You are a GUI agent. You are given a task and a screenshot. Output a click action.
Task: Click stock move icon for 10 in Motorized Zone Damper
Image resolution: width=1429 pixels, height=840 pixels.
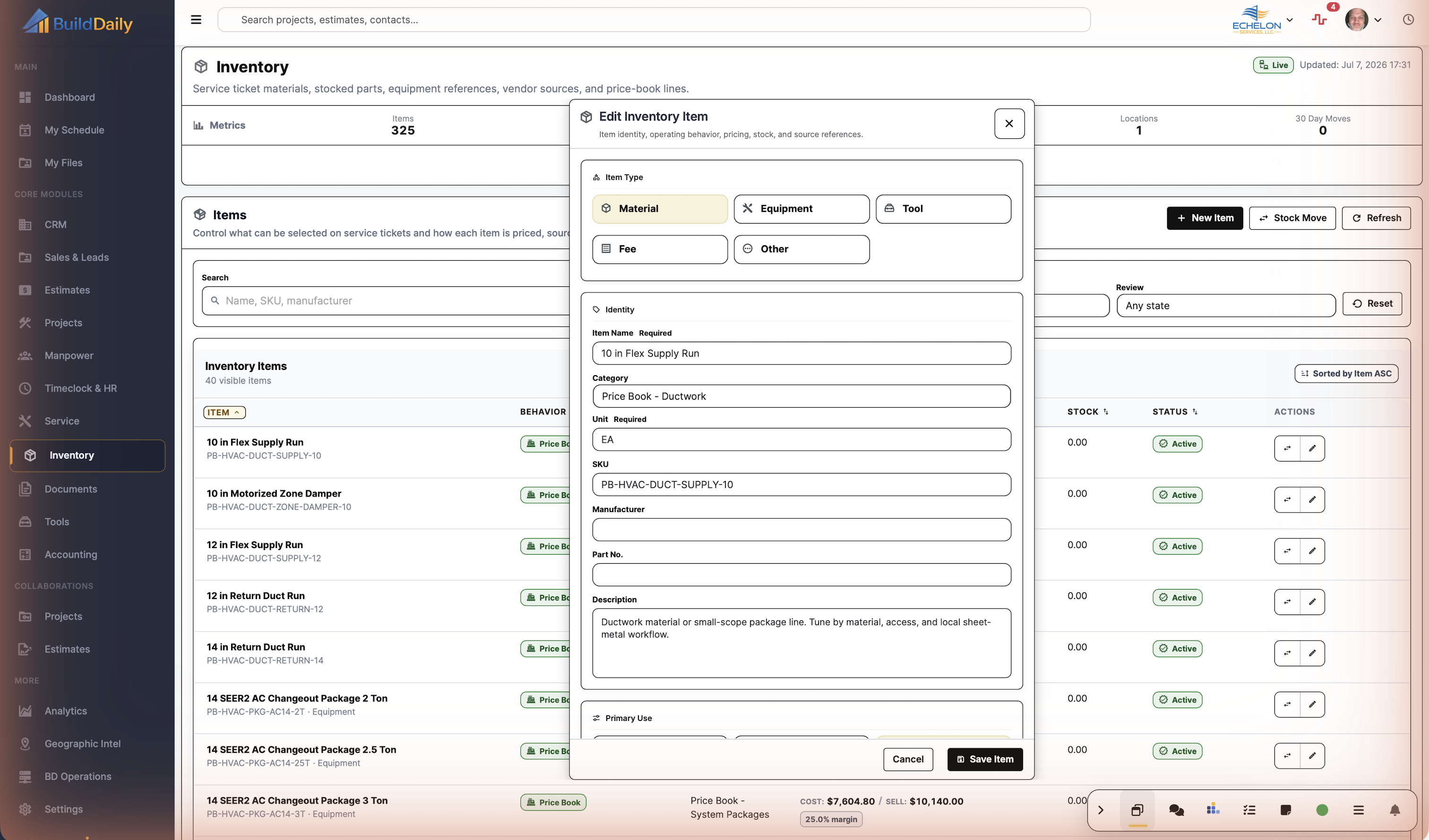[x=1287, y=500]
